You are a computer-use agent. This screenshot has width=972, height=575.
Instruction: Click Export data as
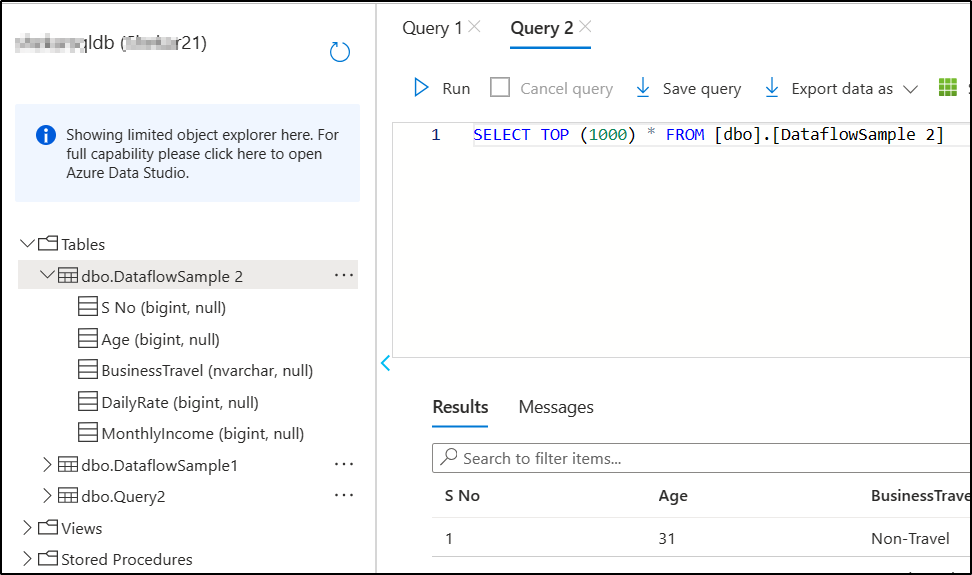click(x=842, y=88)
